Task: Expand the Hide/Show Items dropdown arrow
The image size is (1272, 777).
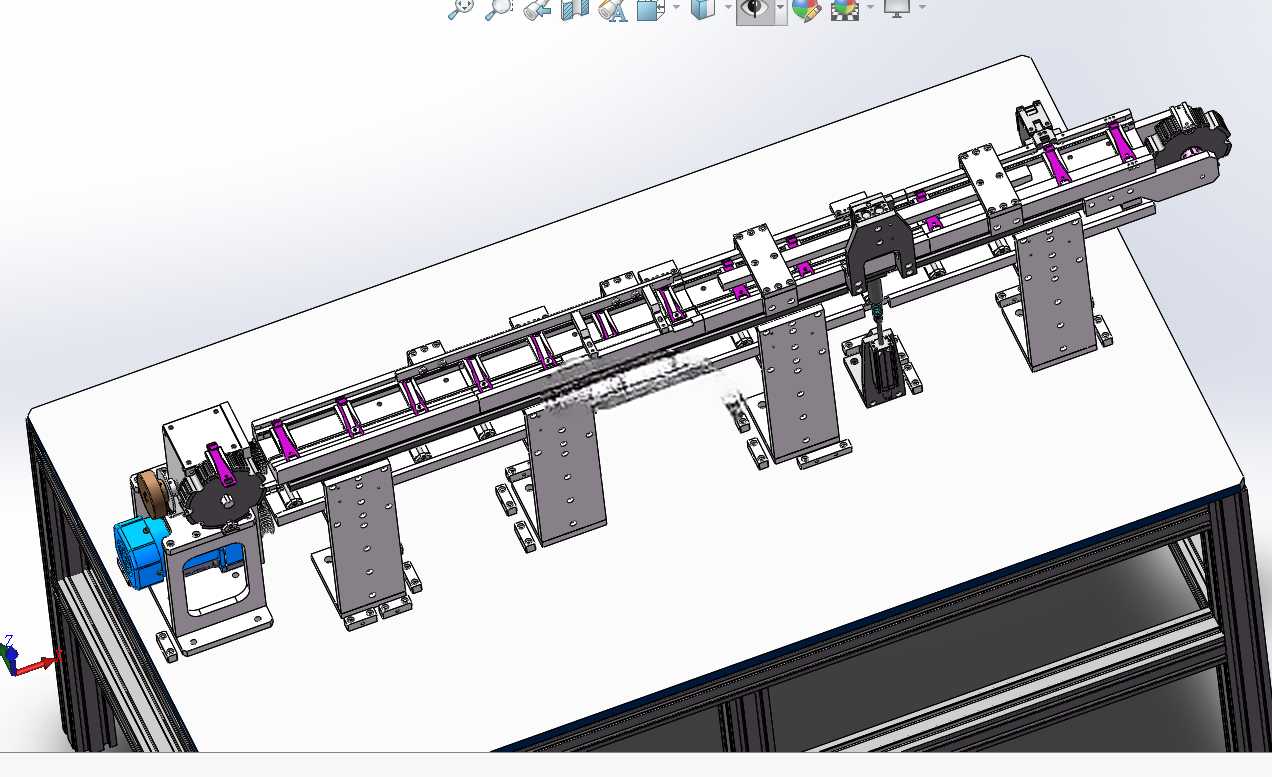Action: click(x=780, y=7)
